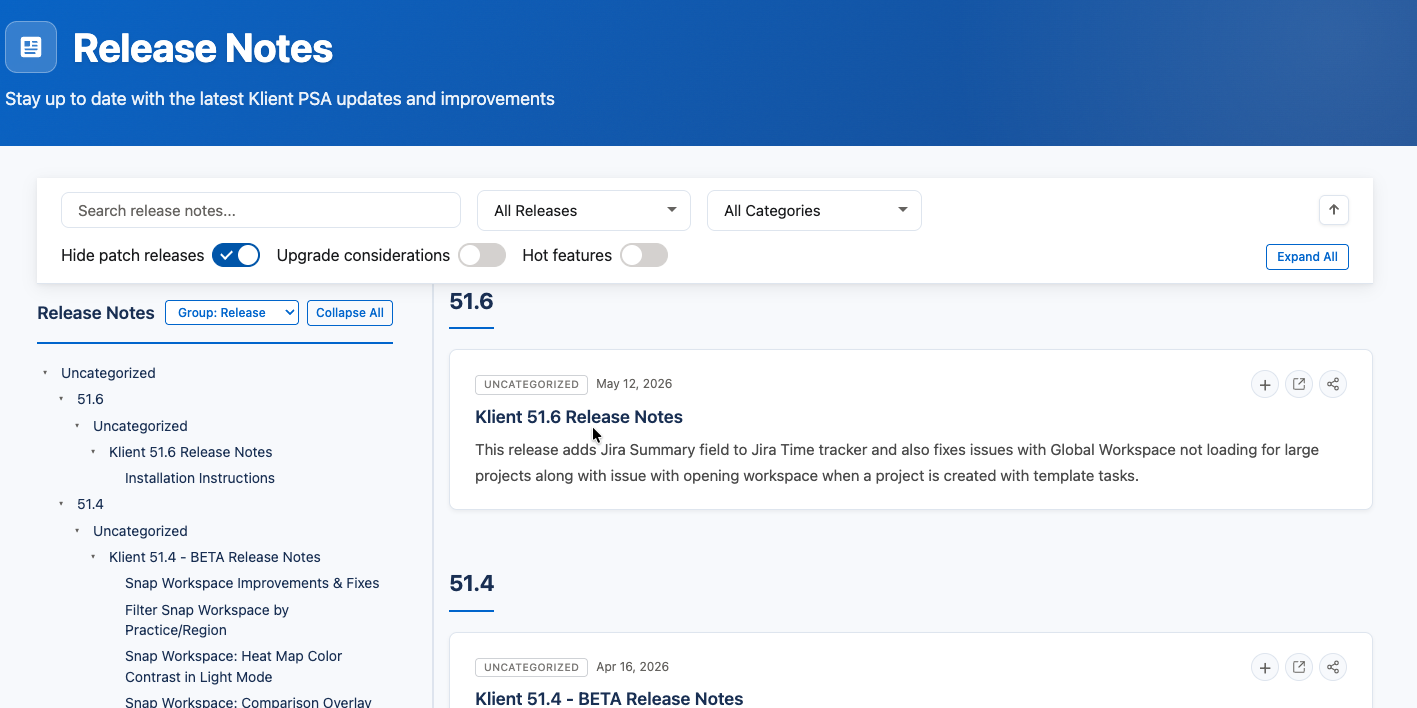Click the Search release notes field
Viewport: 1417px width, 708px height.
pyautogui.click(x=261, y=210)
